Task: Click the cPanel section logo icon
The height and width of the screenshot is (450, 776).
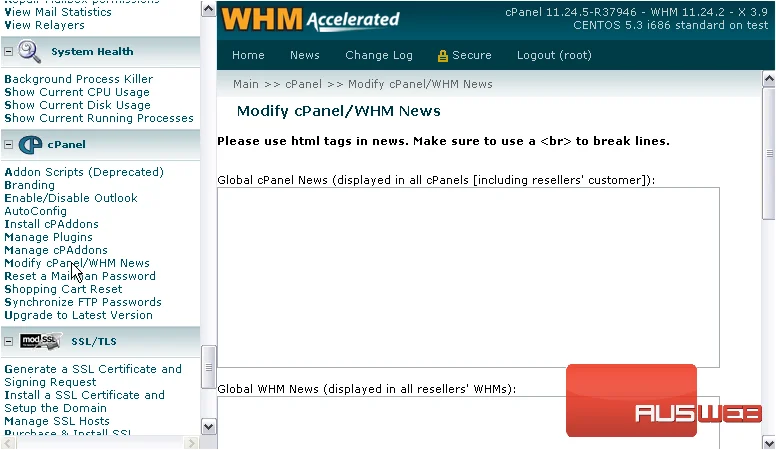Action: tap(30, 145)
